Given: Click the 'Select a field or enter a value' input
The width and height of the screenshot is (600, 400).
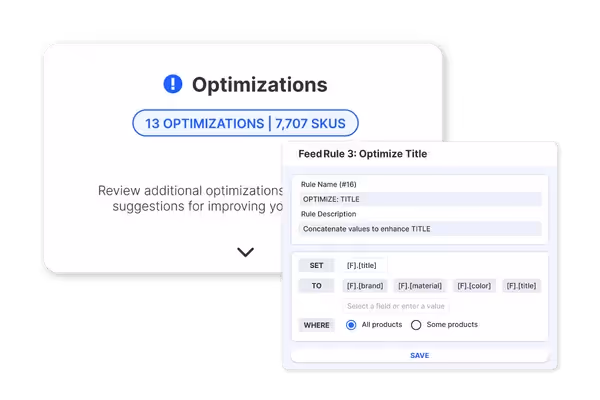Looking at the screenshot, I should [x=395, y=306].
